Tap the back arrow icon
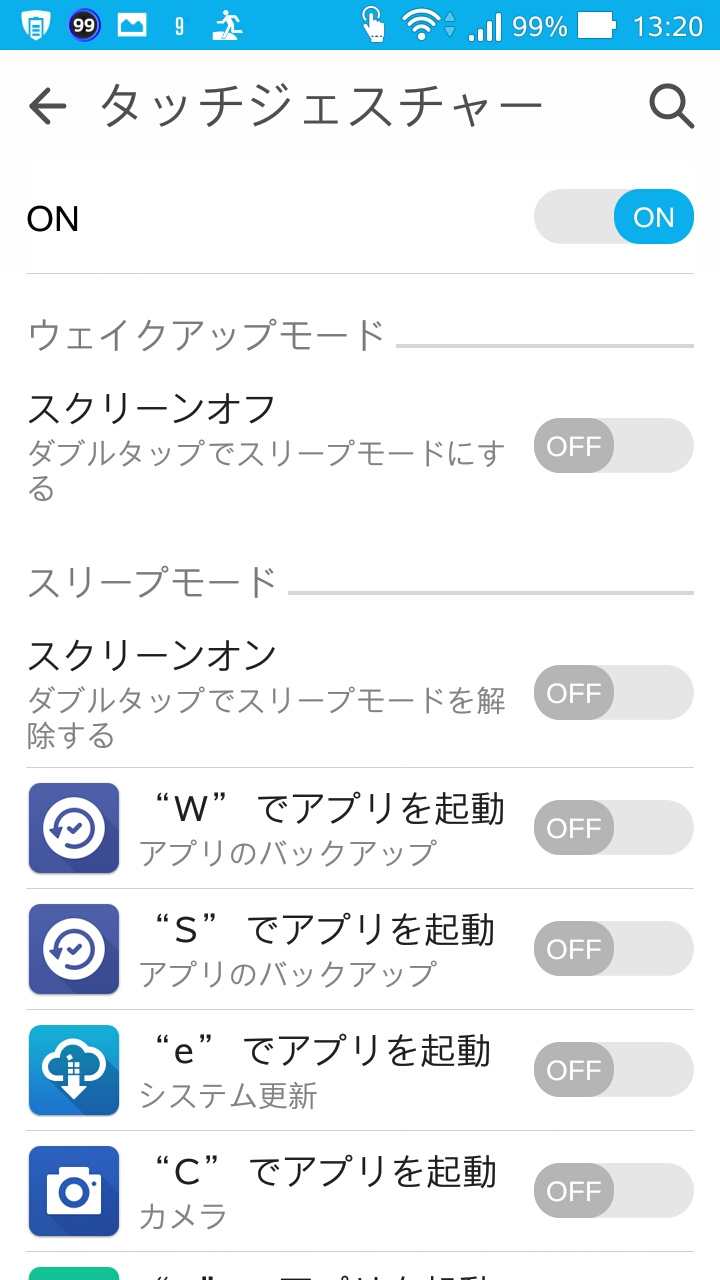 click(x=47, y=105)
